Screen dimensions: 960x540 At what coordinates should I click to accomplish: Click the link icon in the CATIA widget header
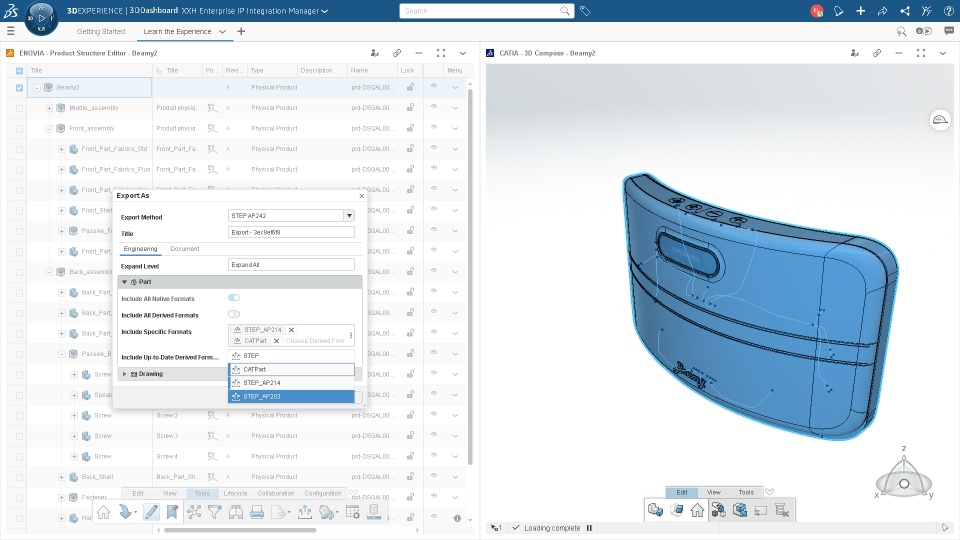point(877,53)
